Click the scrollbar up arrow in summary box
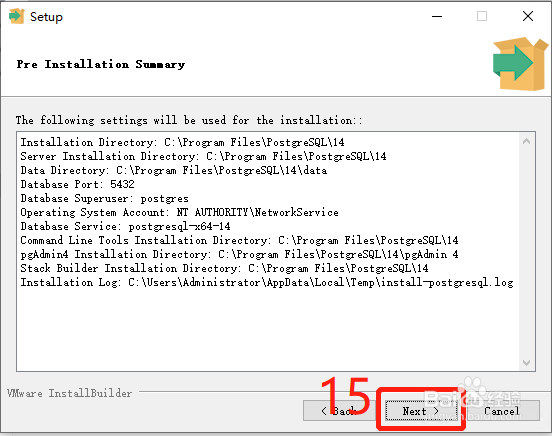The height and width of the screenshot is (436, 552). pos(526,142)
